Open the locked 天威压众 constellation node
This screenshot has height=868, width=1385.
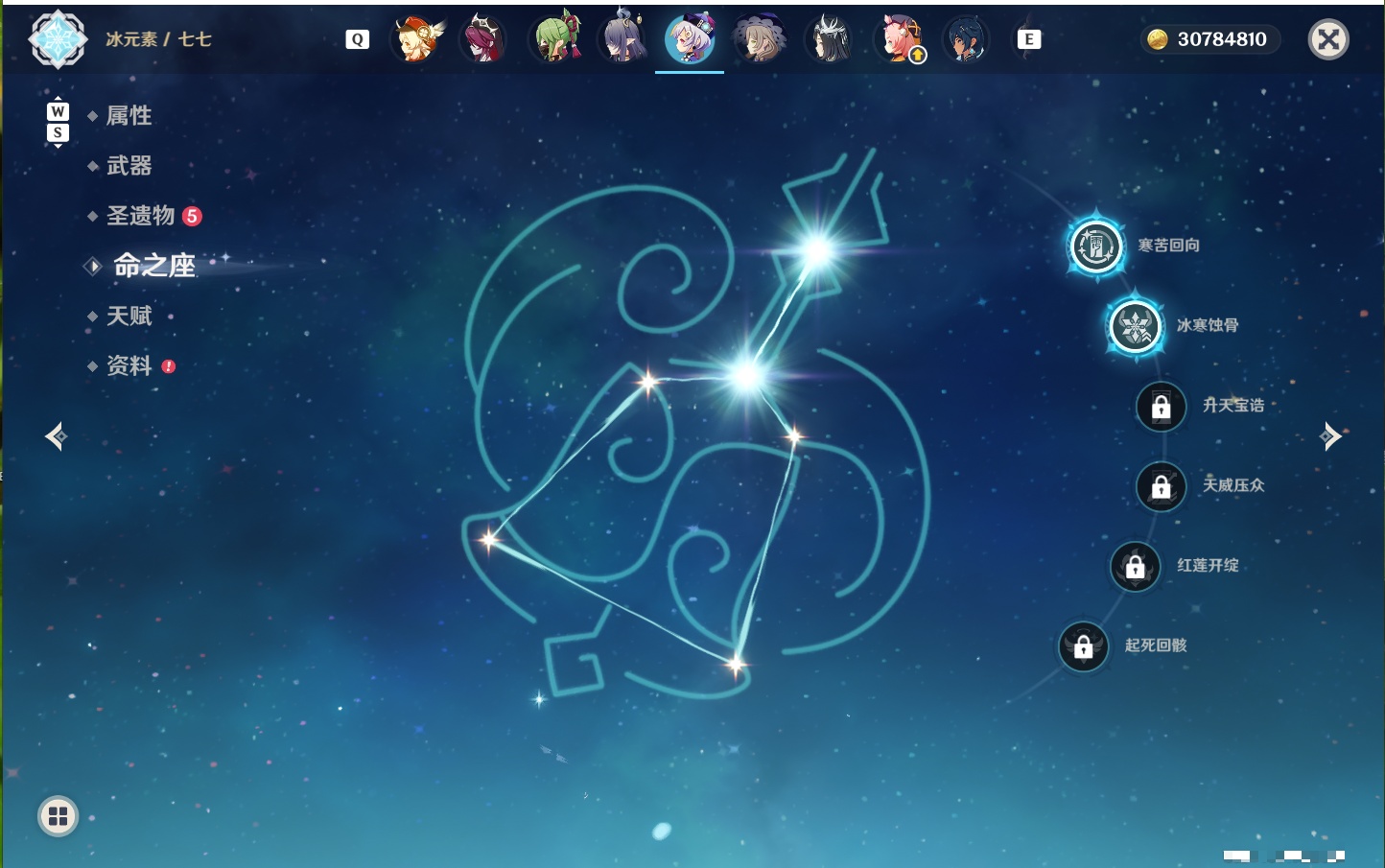click(1162, 486)
